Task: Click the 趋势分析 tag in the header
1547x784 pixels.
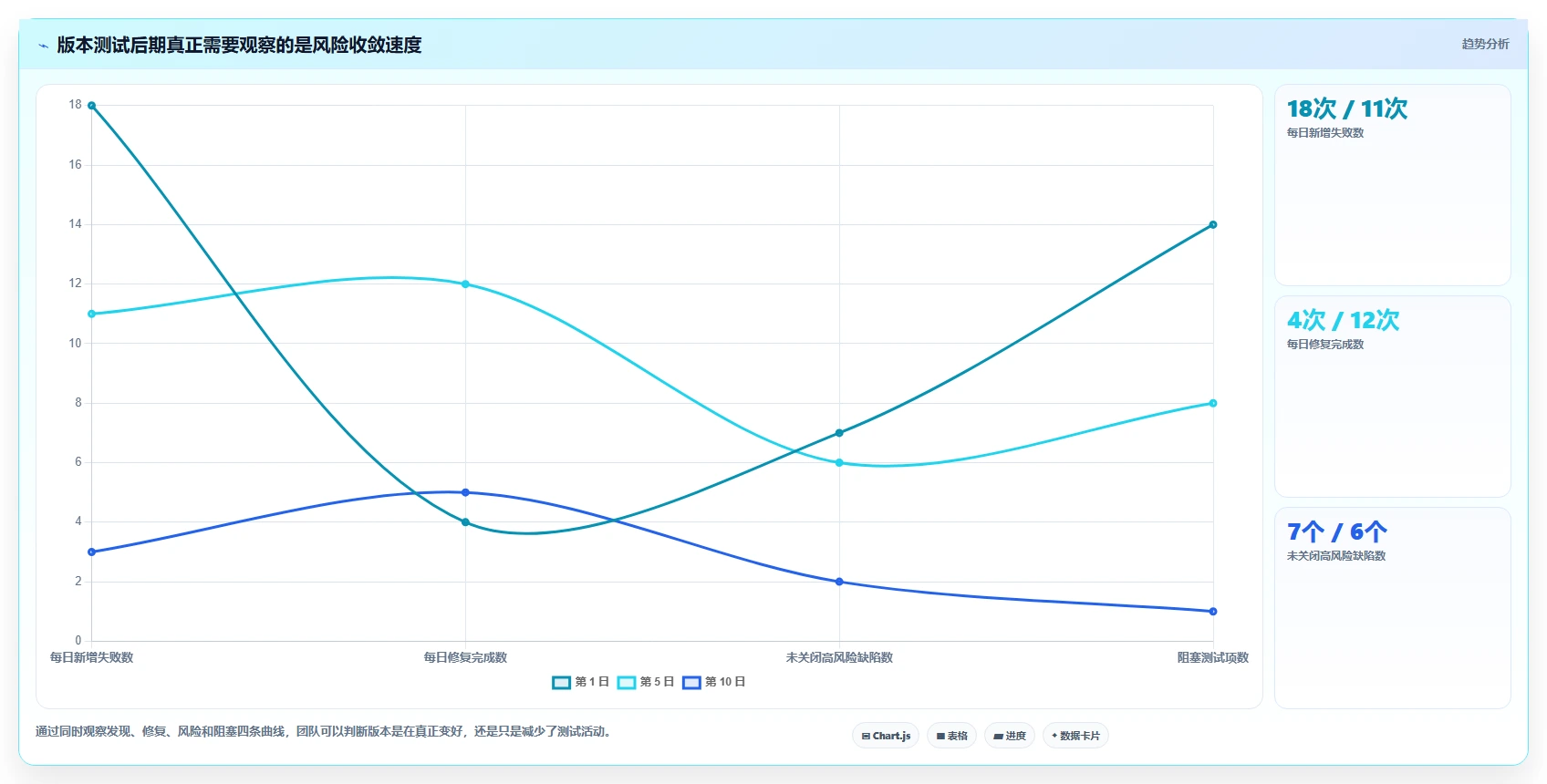Action: [x=1485, y=44]
